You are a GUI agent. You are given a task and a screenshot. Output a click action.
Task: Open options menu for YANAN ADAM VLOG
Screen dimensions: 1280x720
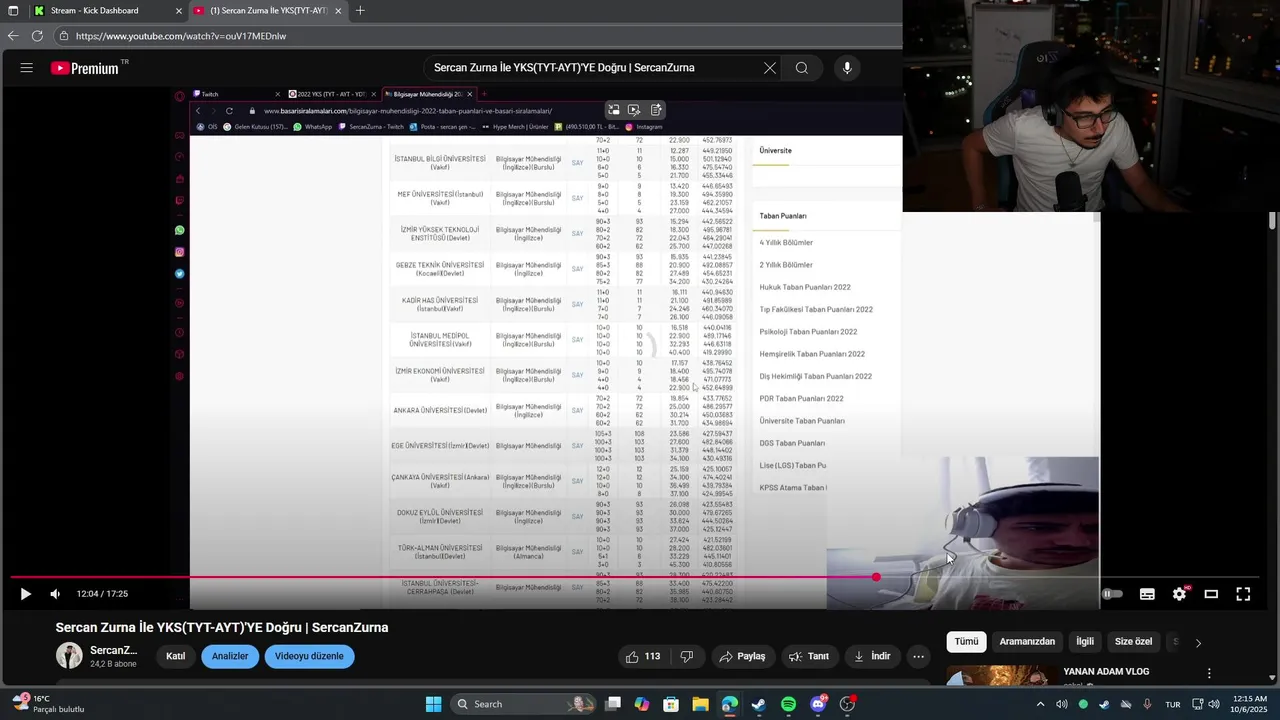click(1209, 674)
